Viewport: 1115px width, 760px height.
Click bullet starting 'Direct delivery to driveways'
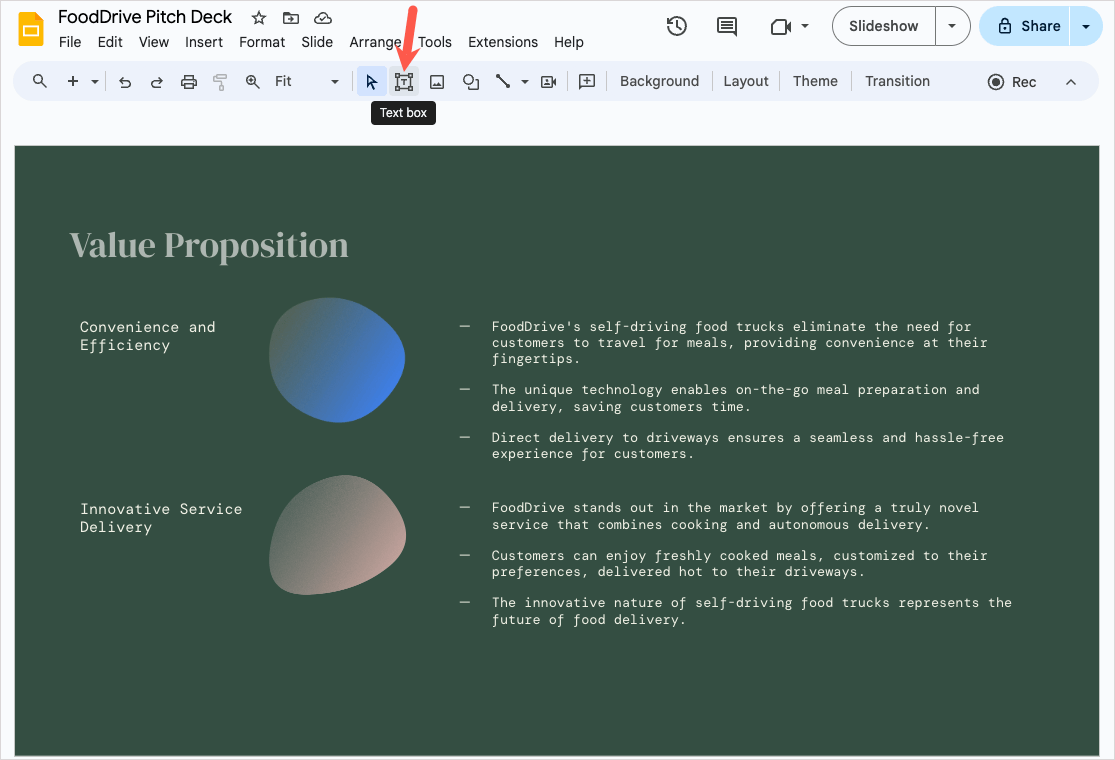click(747, 446)
